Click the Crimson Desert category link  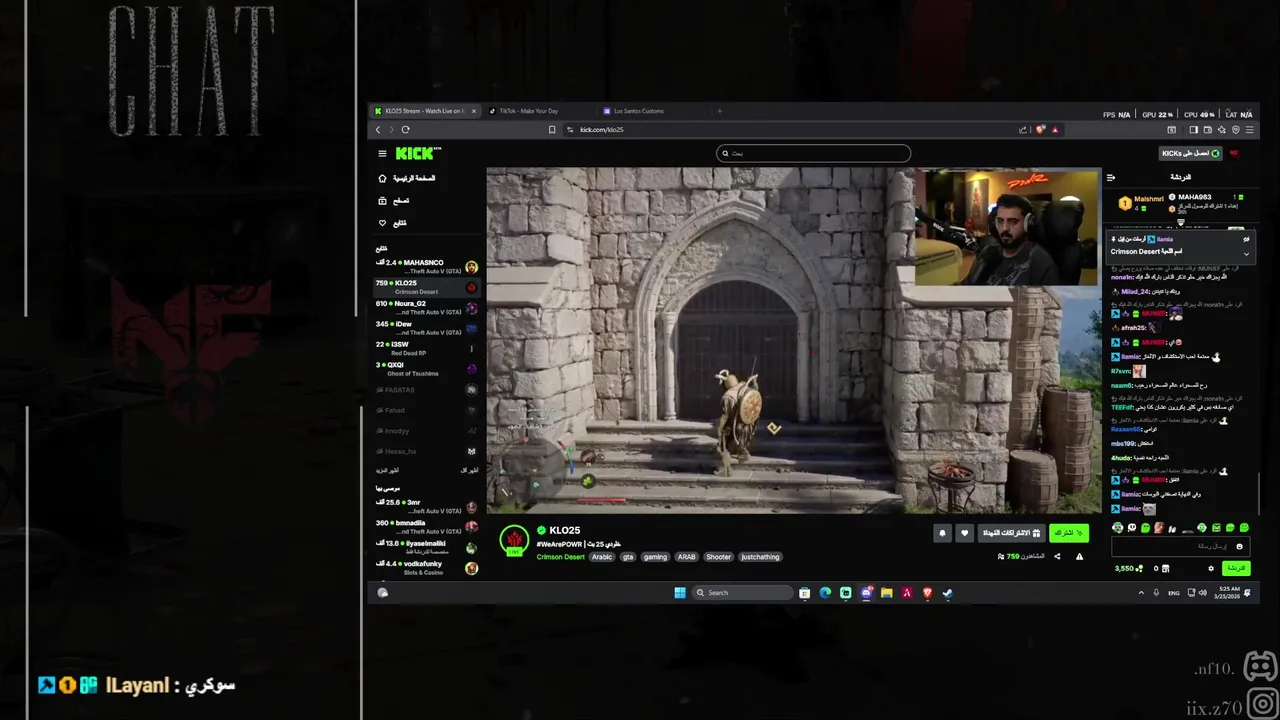[560, 557]
